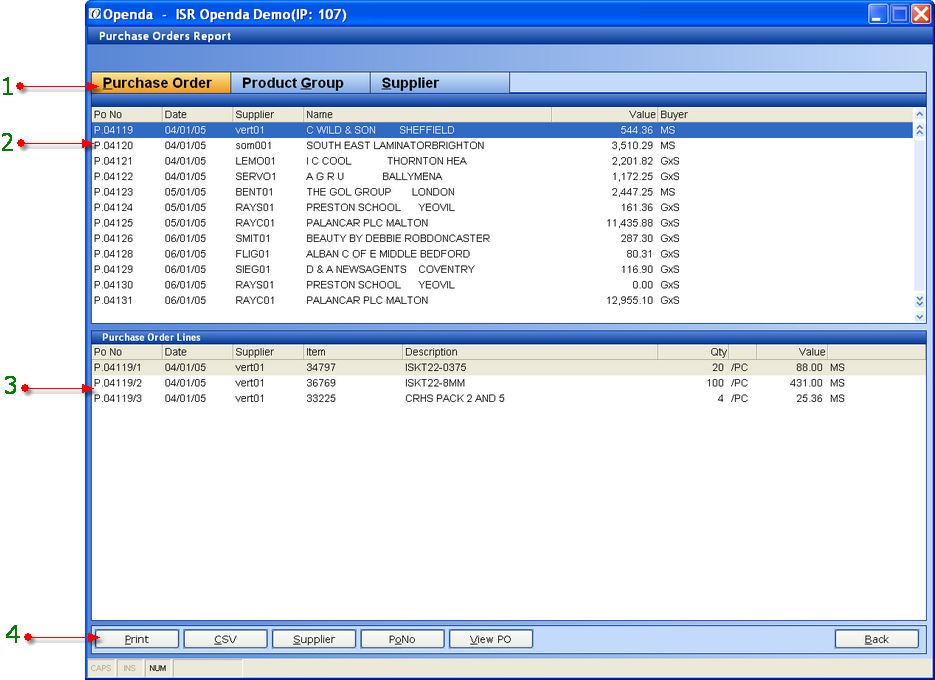The height and width of the screenshot is (680, 935).
Task: Click supplier code SIEG01
Action: point(252,270)
